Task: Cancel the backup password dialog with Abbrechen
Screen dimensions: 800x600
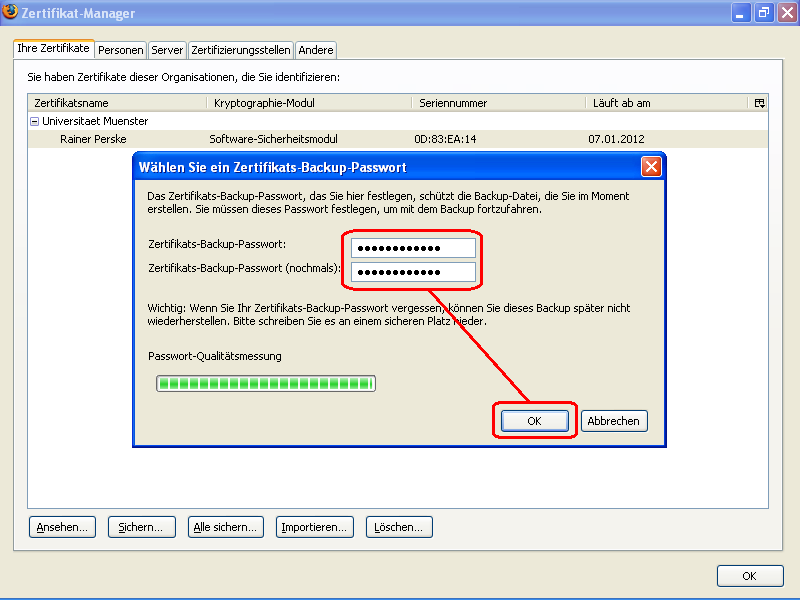Action: (x=614, y=420)
